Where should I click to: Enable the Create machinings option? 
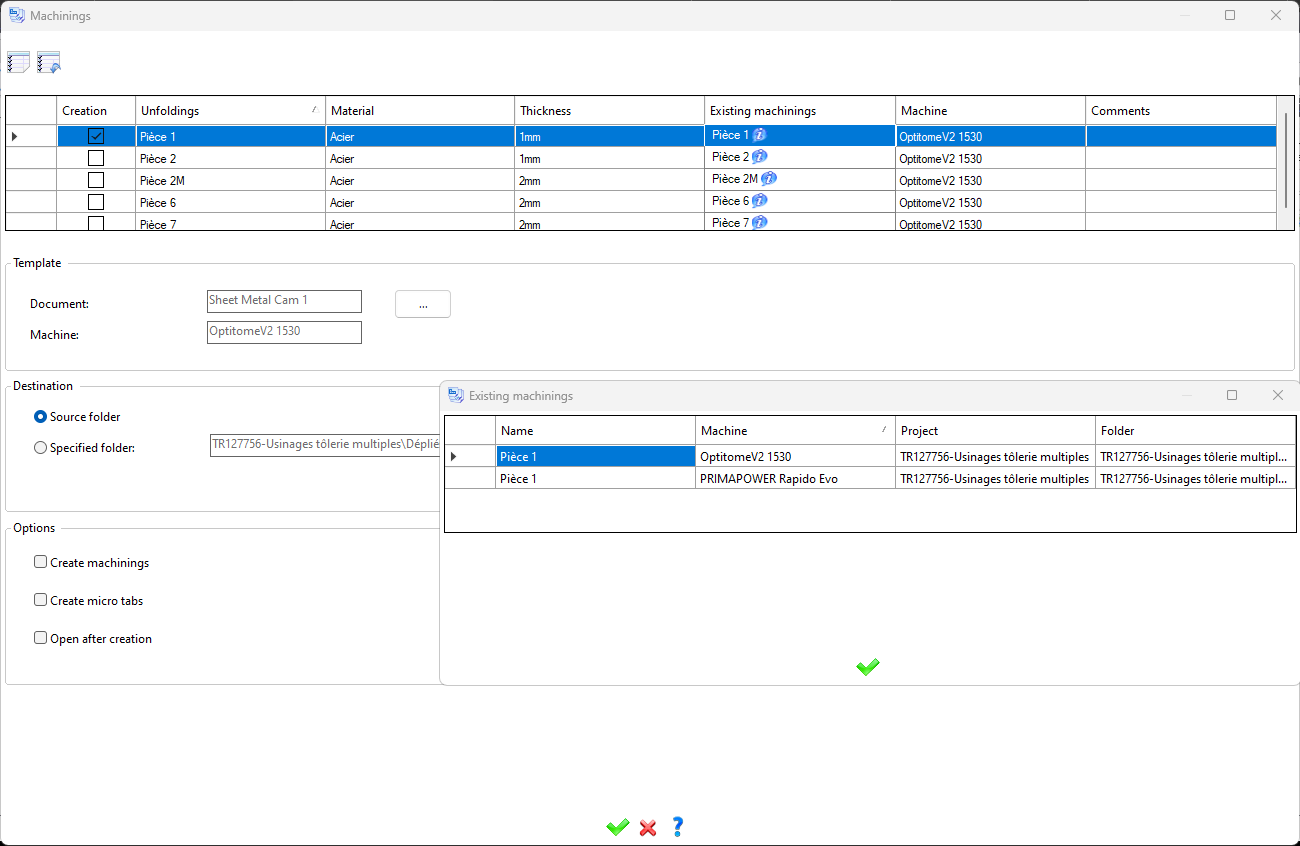[41, 562]
